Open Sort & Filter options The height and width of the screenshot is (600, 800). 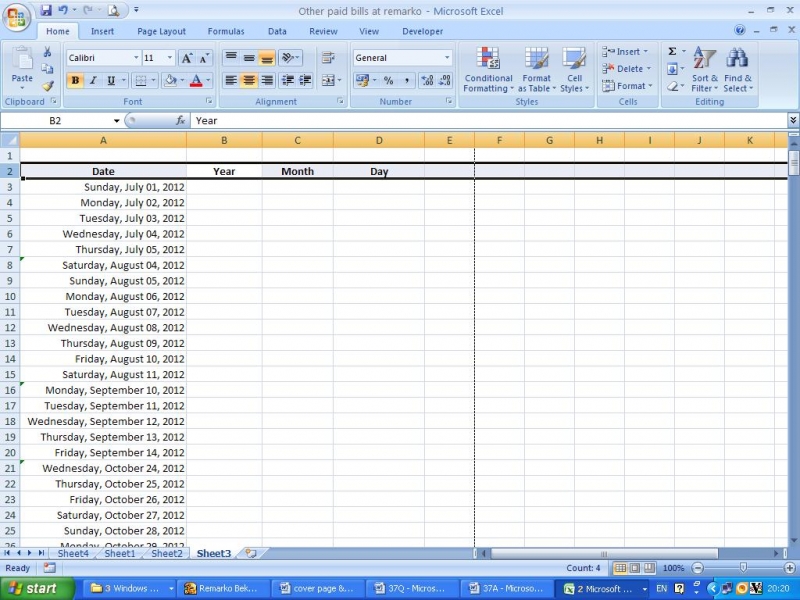coord(703,68)
